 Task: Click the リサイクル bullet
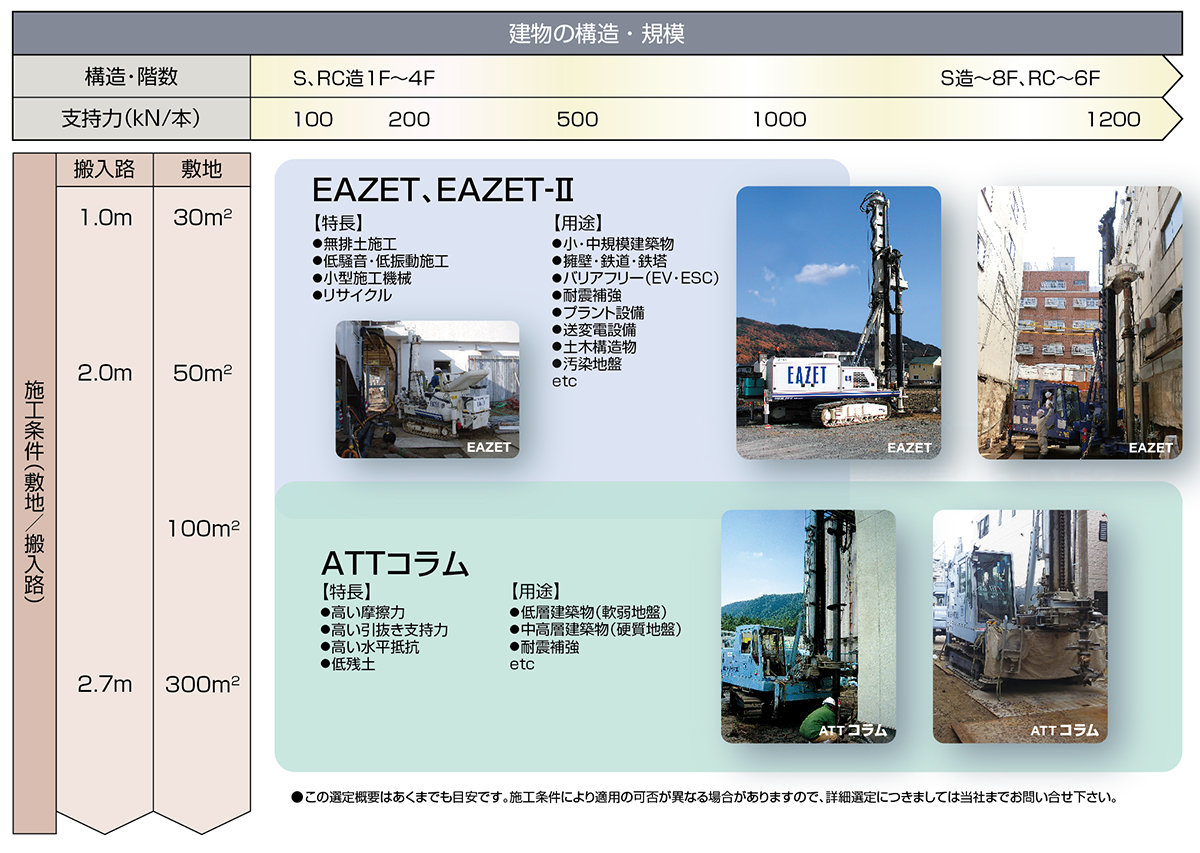coord(353,295)
